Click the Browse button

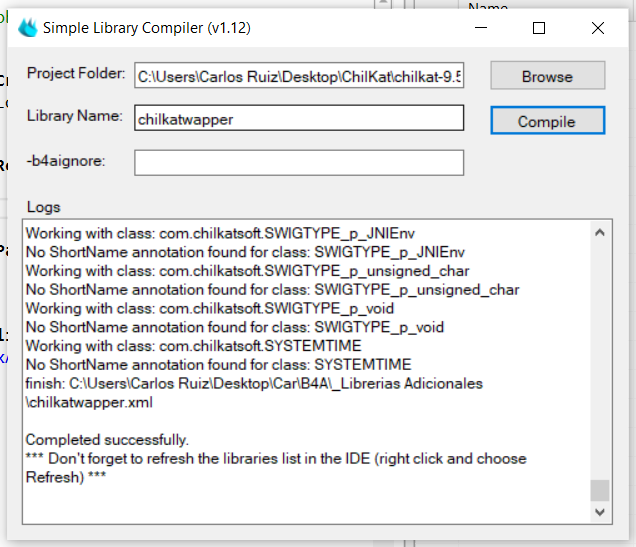[x=548, y=76]
